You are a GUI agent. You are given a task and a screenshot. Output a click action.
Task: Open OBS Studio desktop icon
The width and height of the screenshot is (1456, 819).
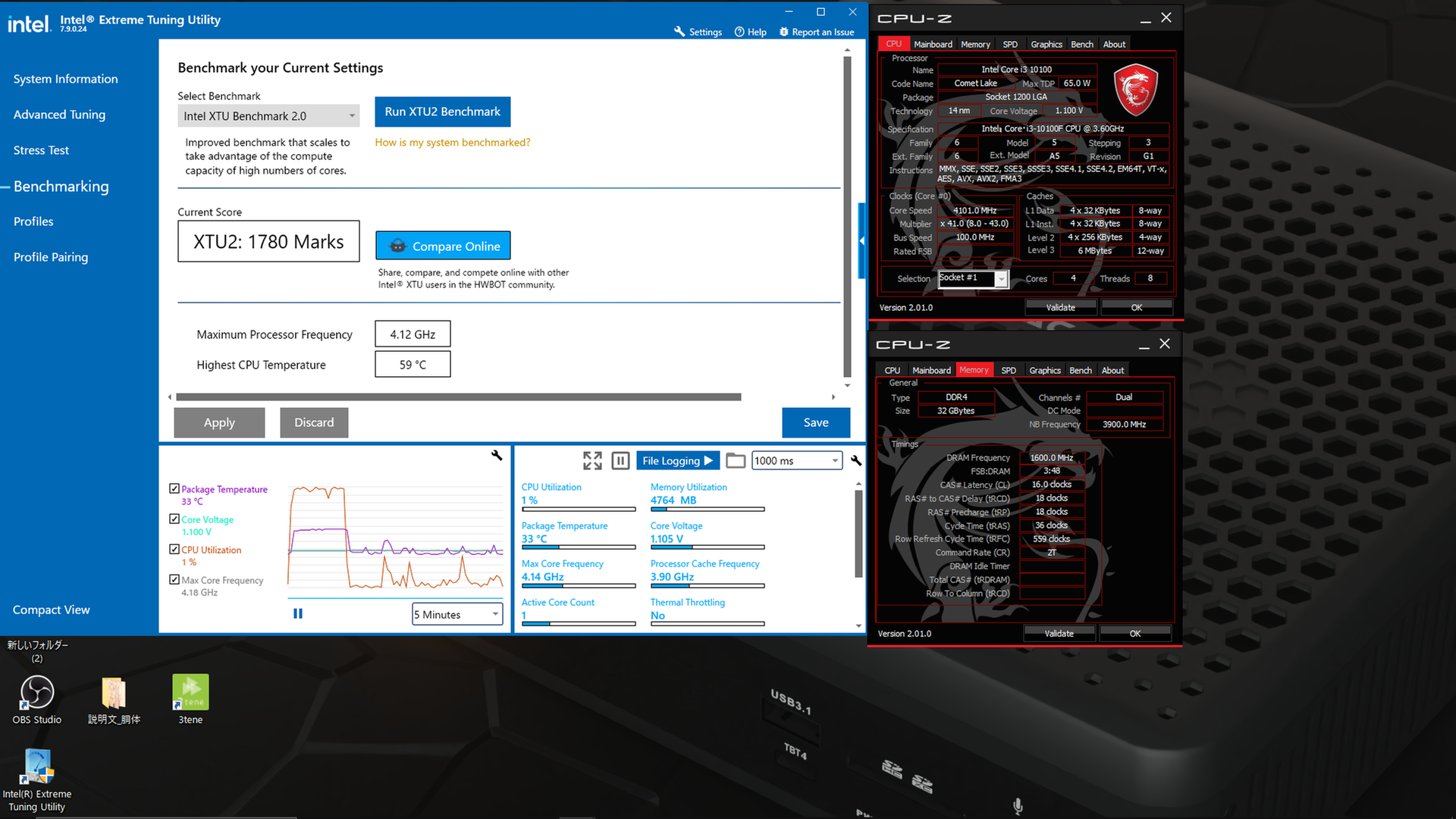point(37,699)
